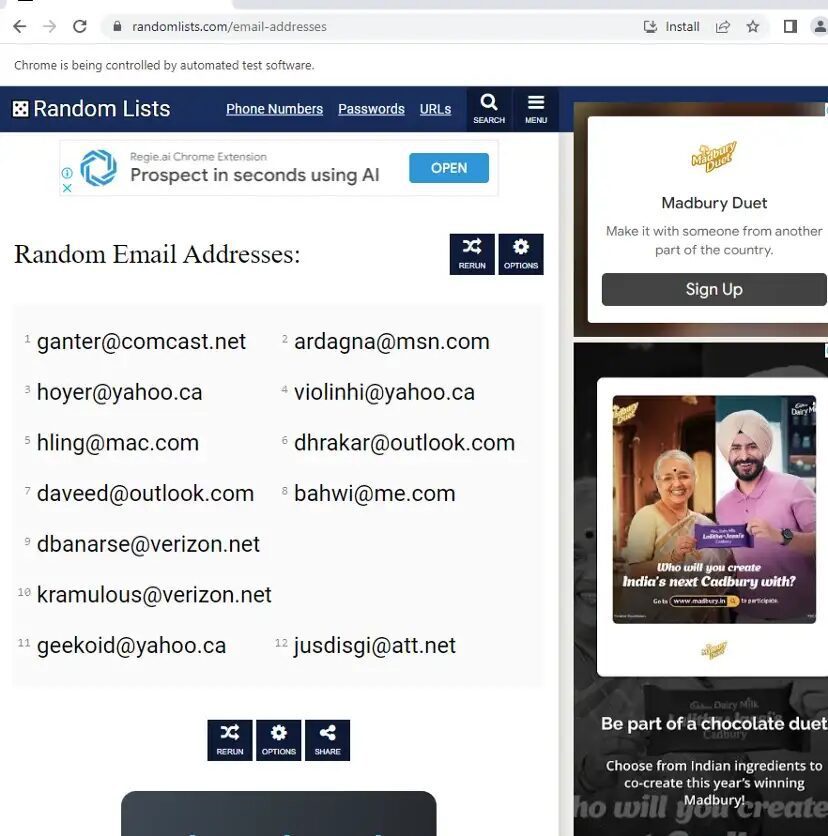Click the page reload icon
The width and height of the screenshot is (828, 836).
80,26
